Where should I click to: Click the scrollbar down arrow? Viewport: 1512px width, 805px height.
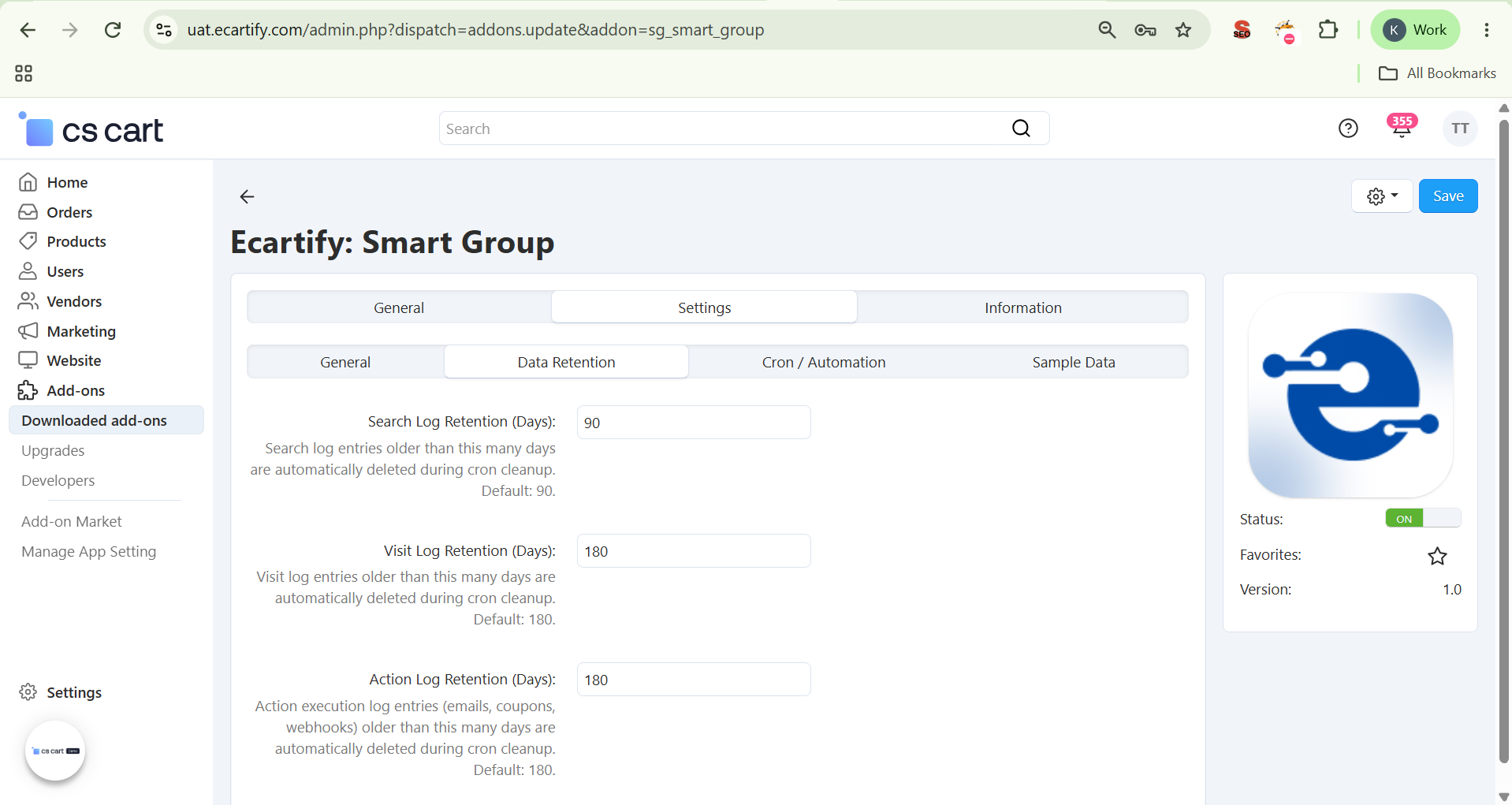1504,796
